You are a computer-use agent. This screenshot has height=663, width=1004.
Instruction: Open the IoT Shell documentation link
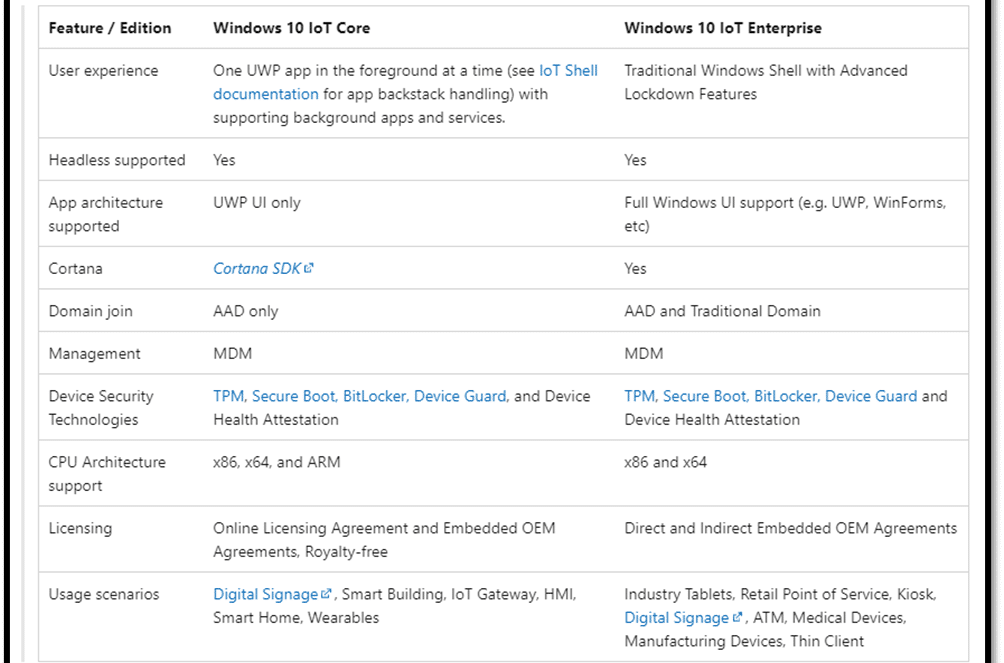pos(568,70)
